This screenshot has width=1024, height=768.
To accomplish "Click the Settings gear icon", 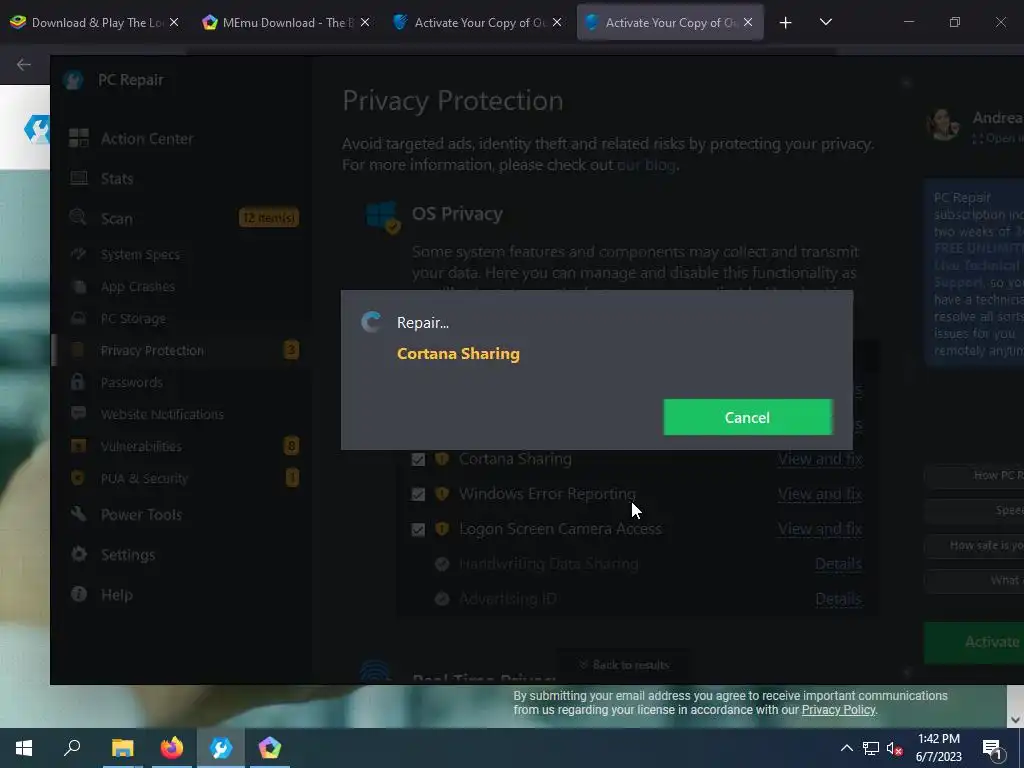I will click(x=79, y=554).
